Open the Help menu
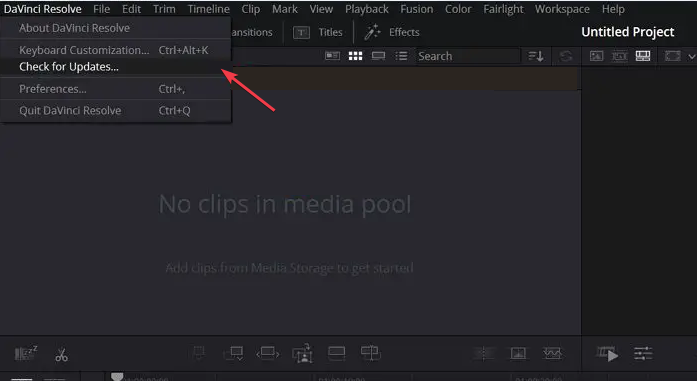 (613, 9)
